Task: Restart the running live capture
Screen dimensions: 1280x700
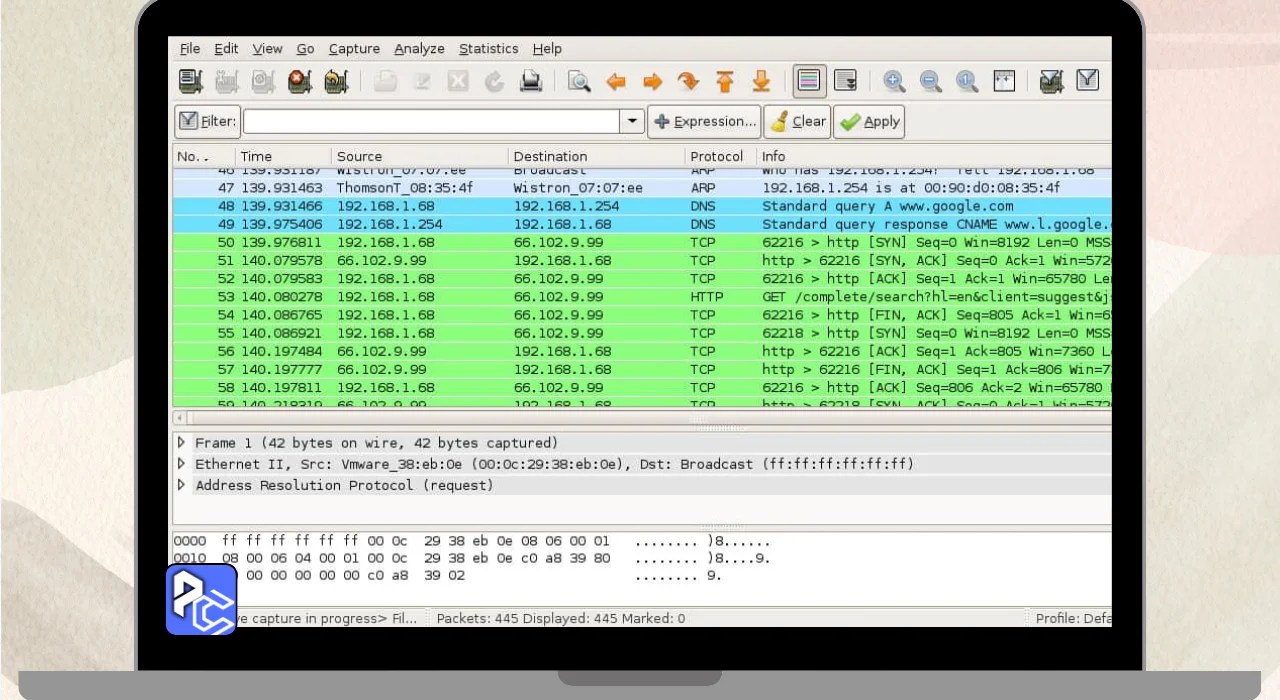Action: tap(336, 81)
